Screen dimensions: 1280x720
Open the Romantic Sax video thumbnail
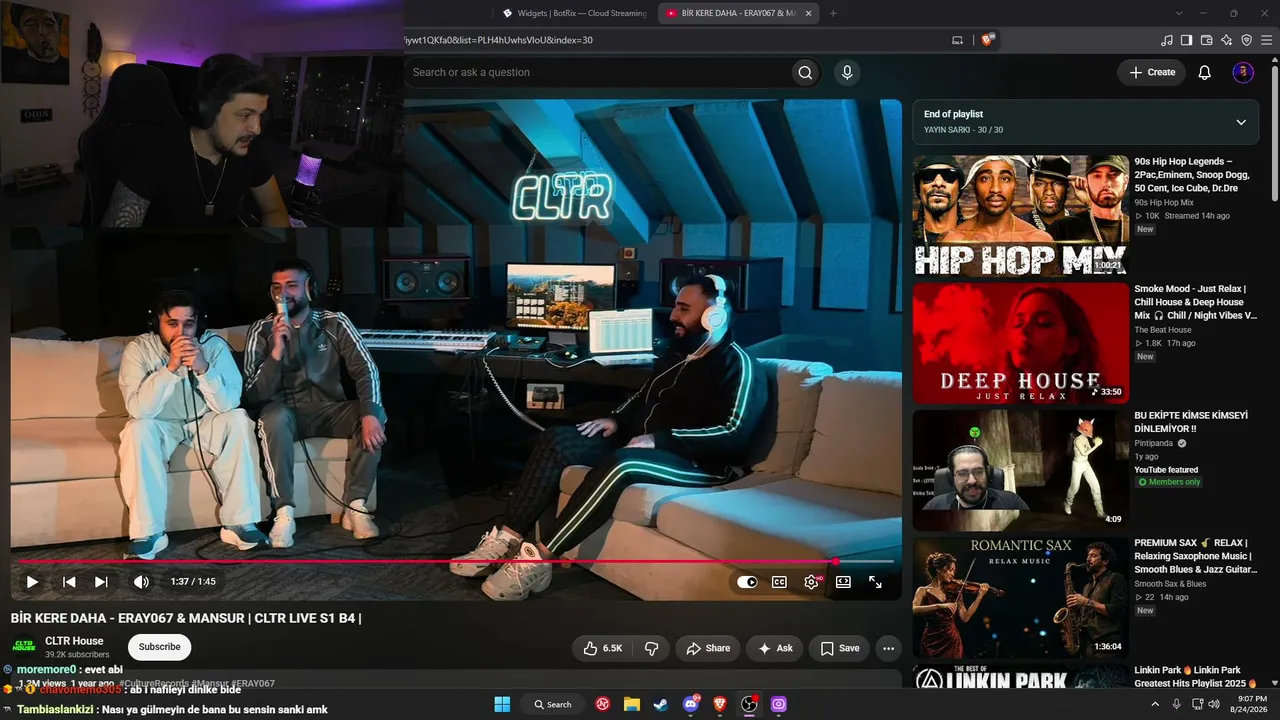pos(1020,598)
